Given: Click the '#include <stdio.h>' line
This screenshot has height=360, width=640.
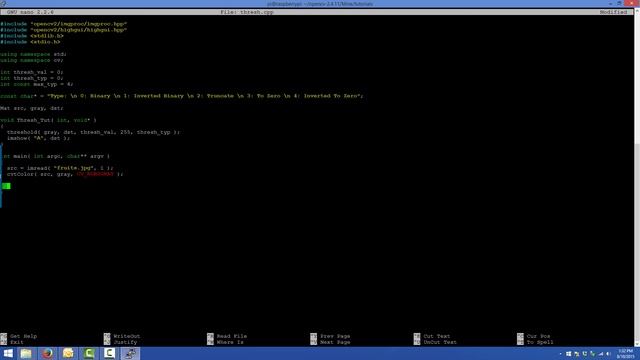Looking at the screenshot, I should pyautogui.click(x=30, y=42).
